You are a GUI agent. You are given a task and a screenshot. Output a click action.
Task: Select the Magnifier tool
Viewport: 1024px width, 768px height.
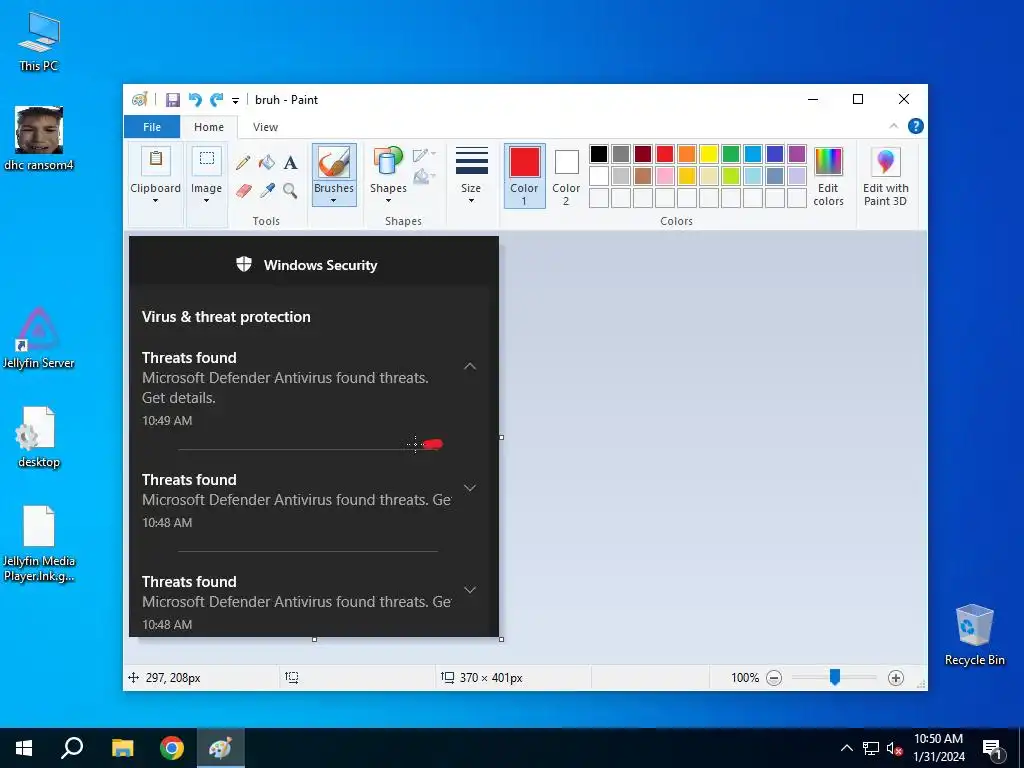pyautogui.click(x=291, y=191)
